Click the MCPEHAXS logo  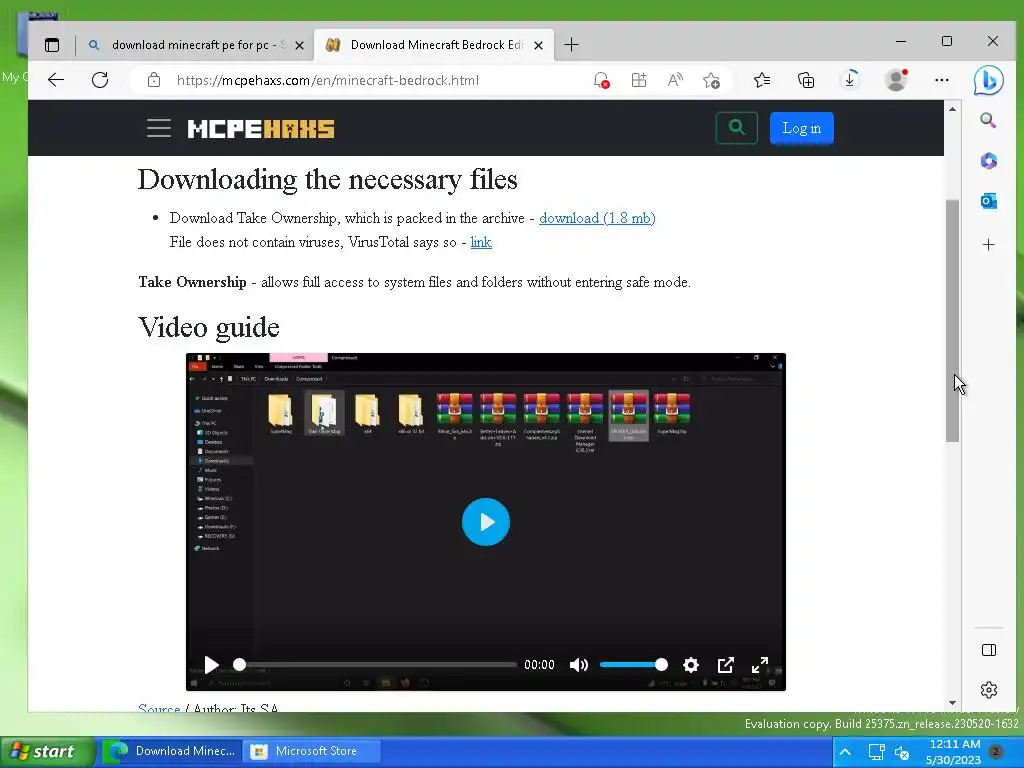pyautogui.click(x=261, y=129)
